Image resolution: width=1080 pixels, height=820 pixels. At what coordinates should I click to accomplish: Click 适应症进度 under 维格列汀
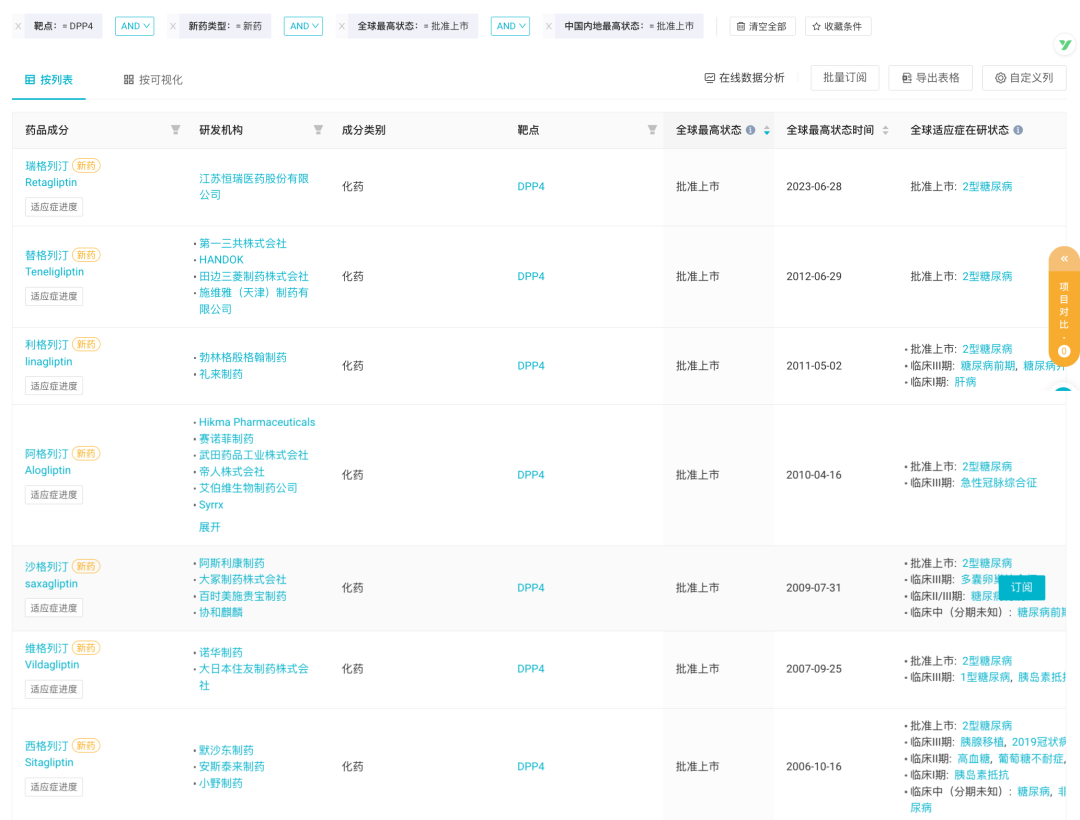point(54,689)
